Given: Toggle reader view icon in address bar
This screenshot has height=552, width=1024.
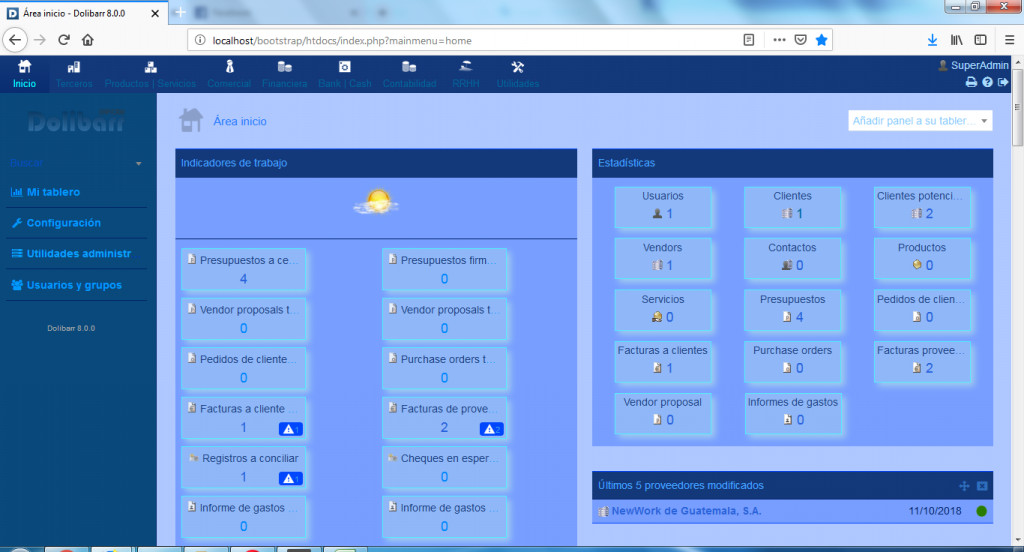Looking at the screenshot, I should [x=748, y=40].
